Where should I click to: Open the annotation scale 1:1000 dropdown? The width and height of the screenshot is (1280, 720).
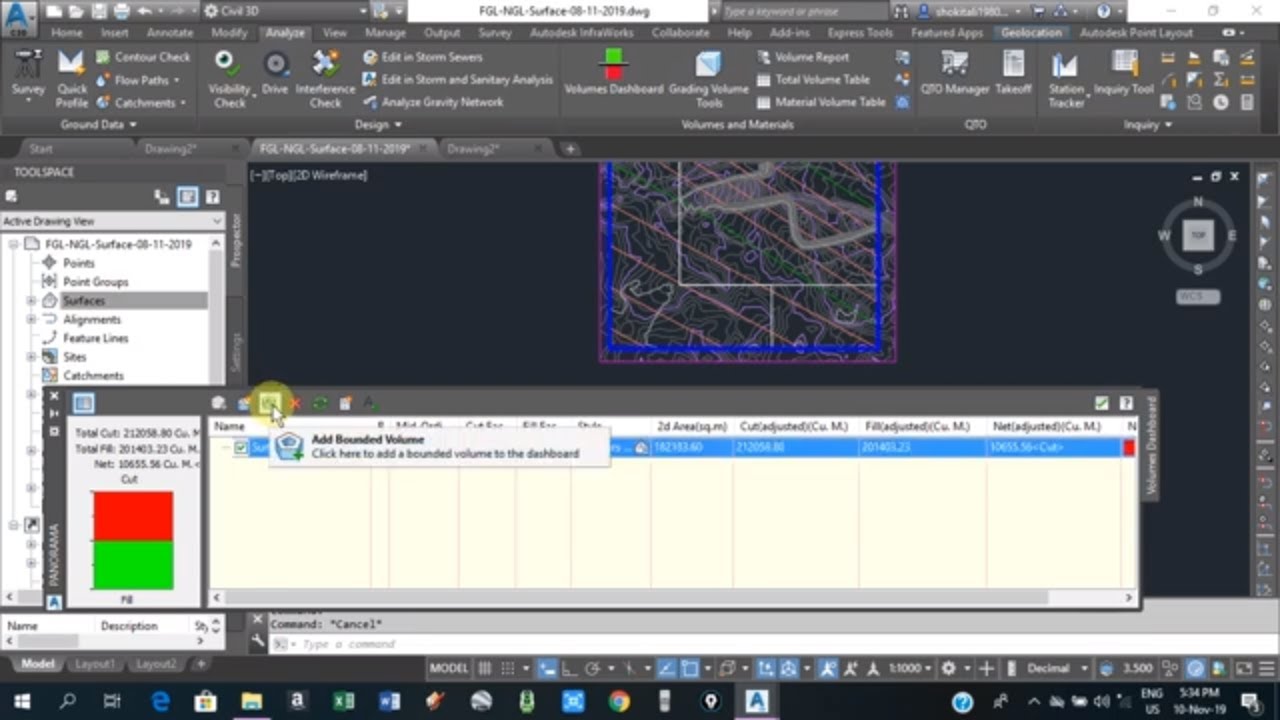911,668
